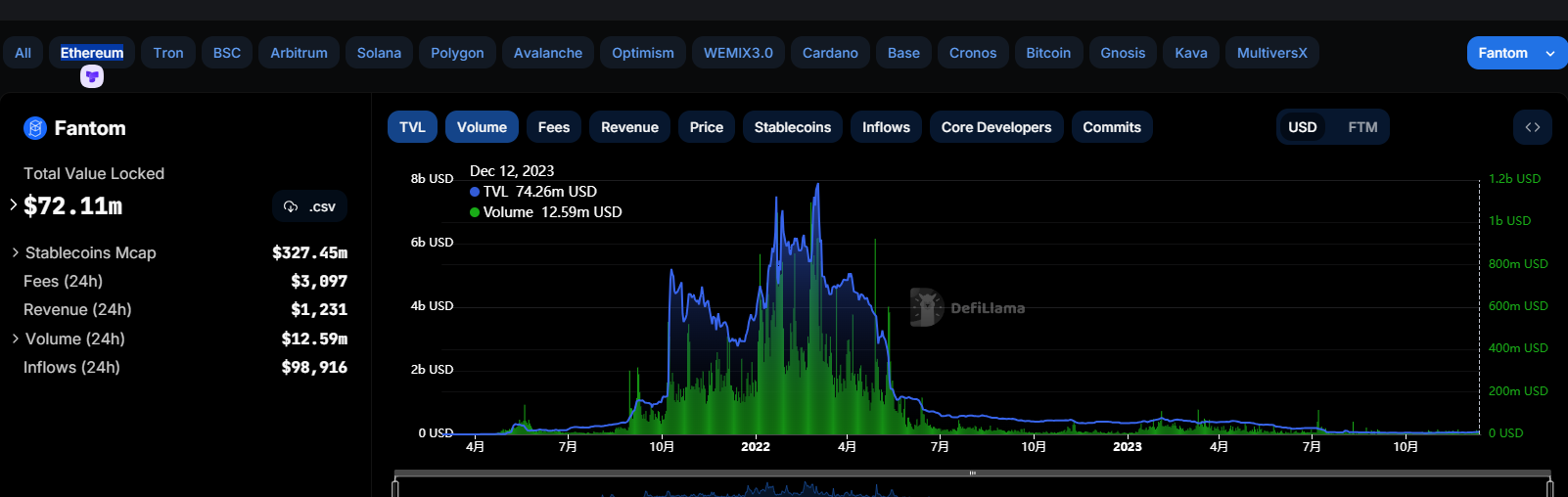
Task: Click the purple icon below Ethereum
Action: [92, 76]
